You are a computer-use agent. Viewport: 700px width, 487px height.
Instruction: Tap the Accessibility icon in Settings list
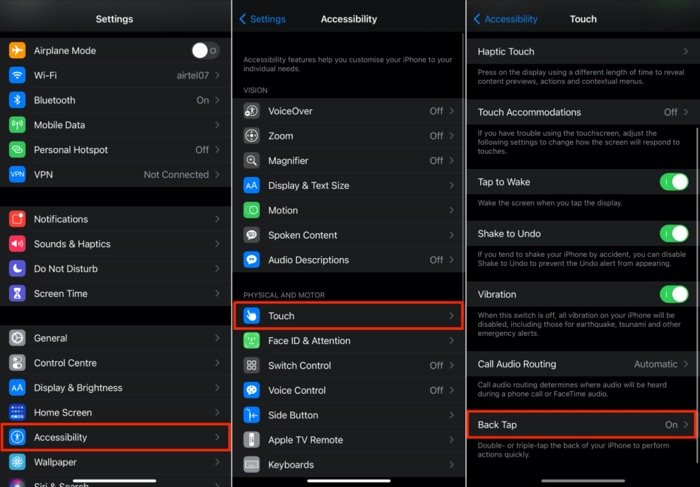17,437
